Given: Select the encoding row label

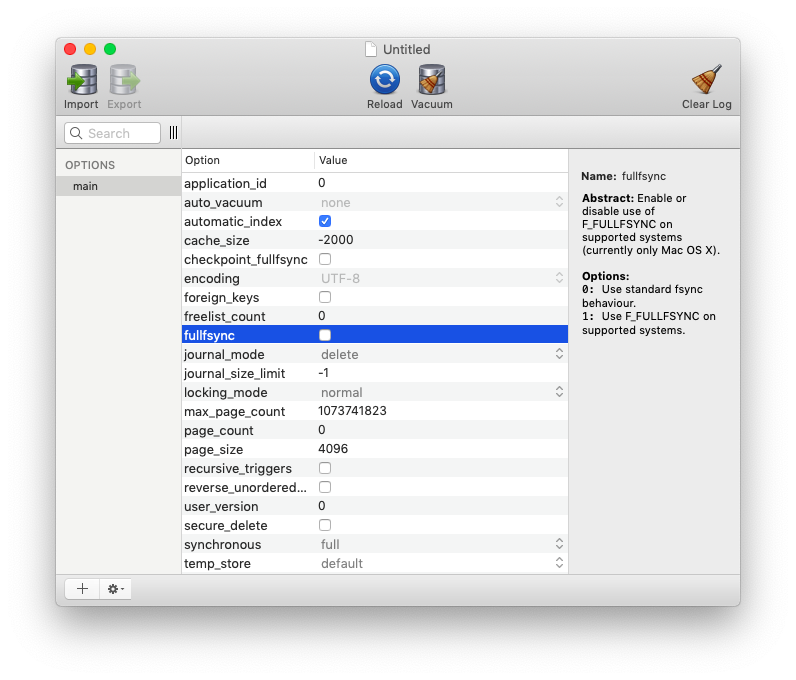Looking at the screenshot, I should pyautogui.click(x=212, y=278).
